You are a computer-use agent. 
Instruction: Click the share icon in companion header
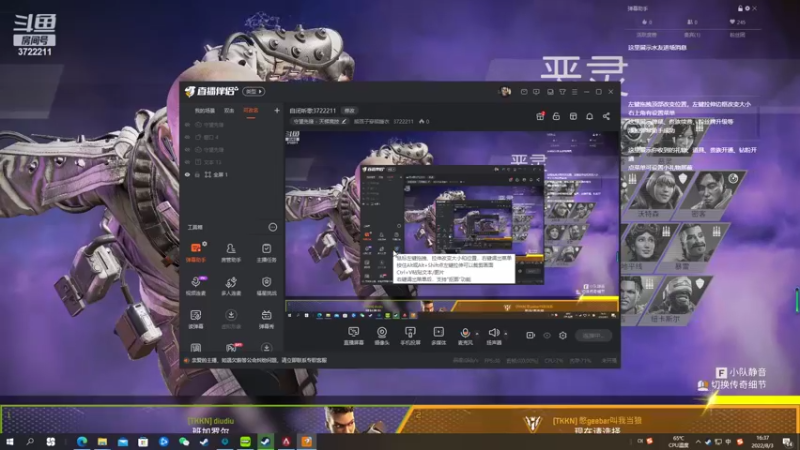606,116
